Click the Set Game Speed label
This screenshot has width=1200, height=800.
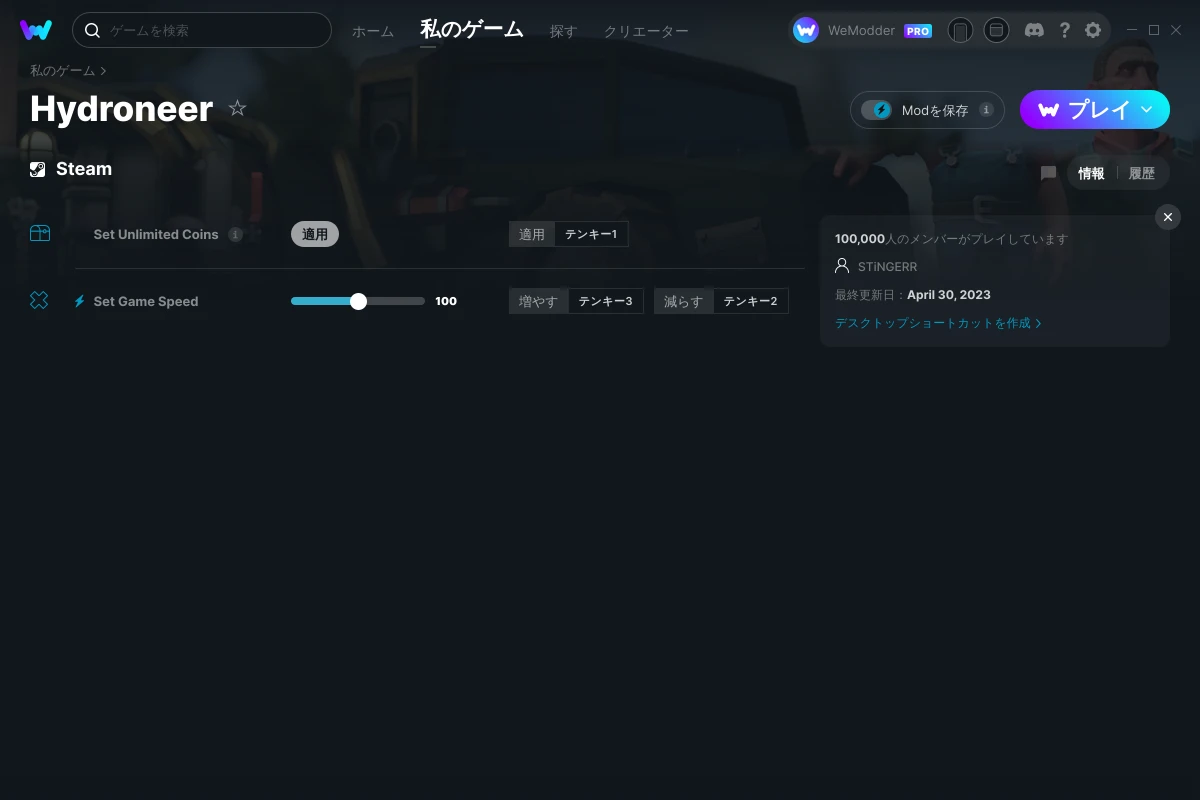(146, 301)
